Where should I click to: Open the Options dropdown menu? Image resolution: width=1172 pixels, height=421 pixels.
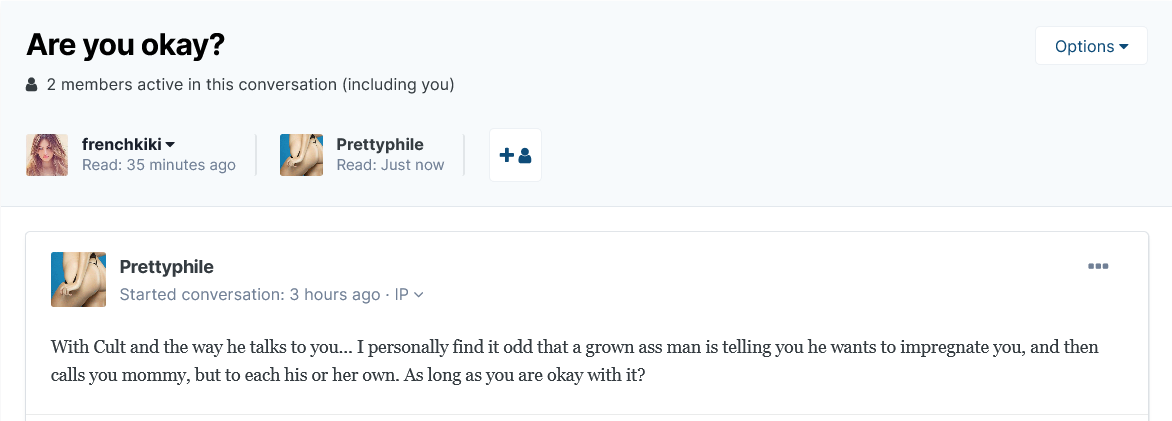tap(1091, 46)
